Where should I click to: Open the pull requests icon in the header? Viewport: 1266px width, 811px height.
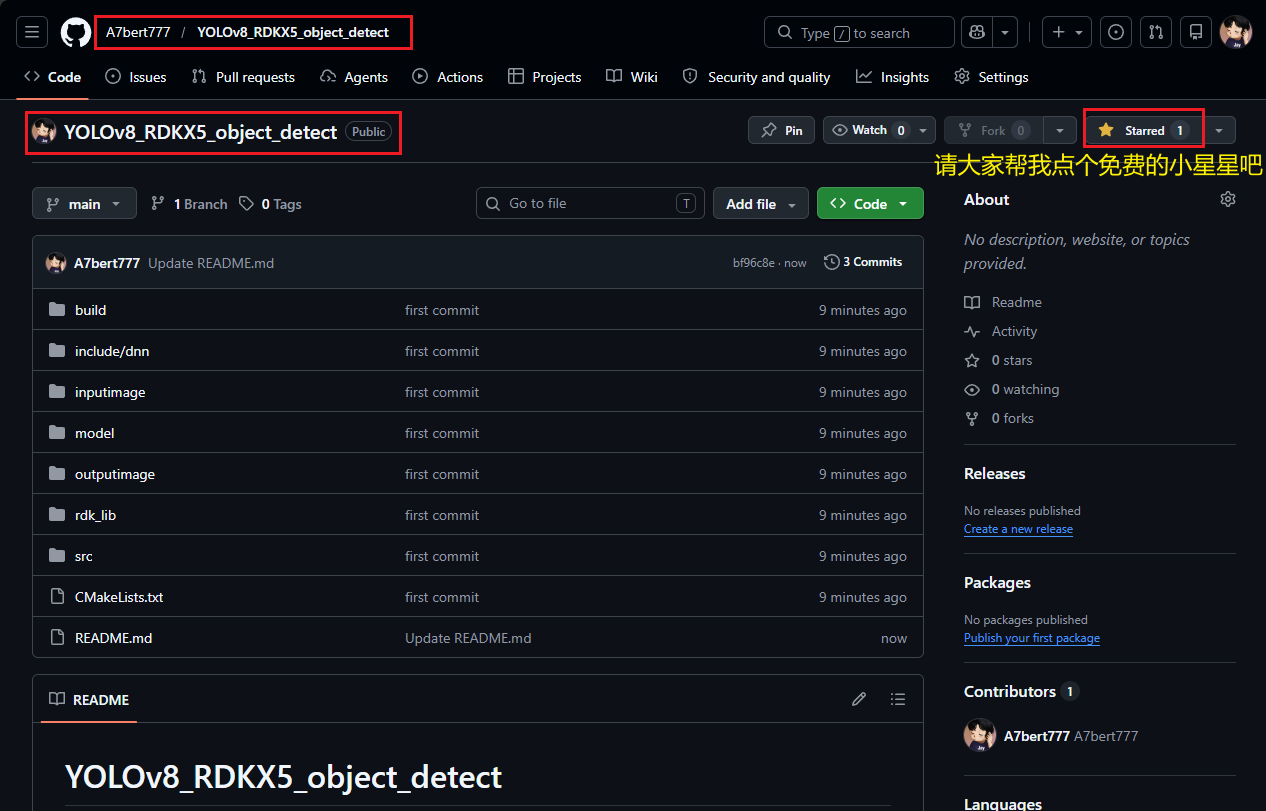(x=1156, y=32)
